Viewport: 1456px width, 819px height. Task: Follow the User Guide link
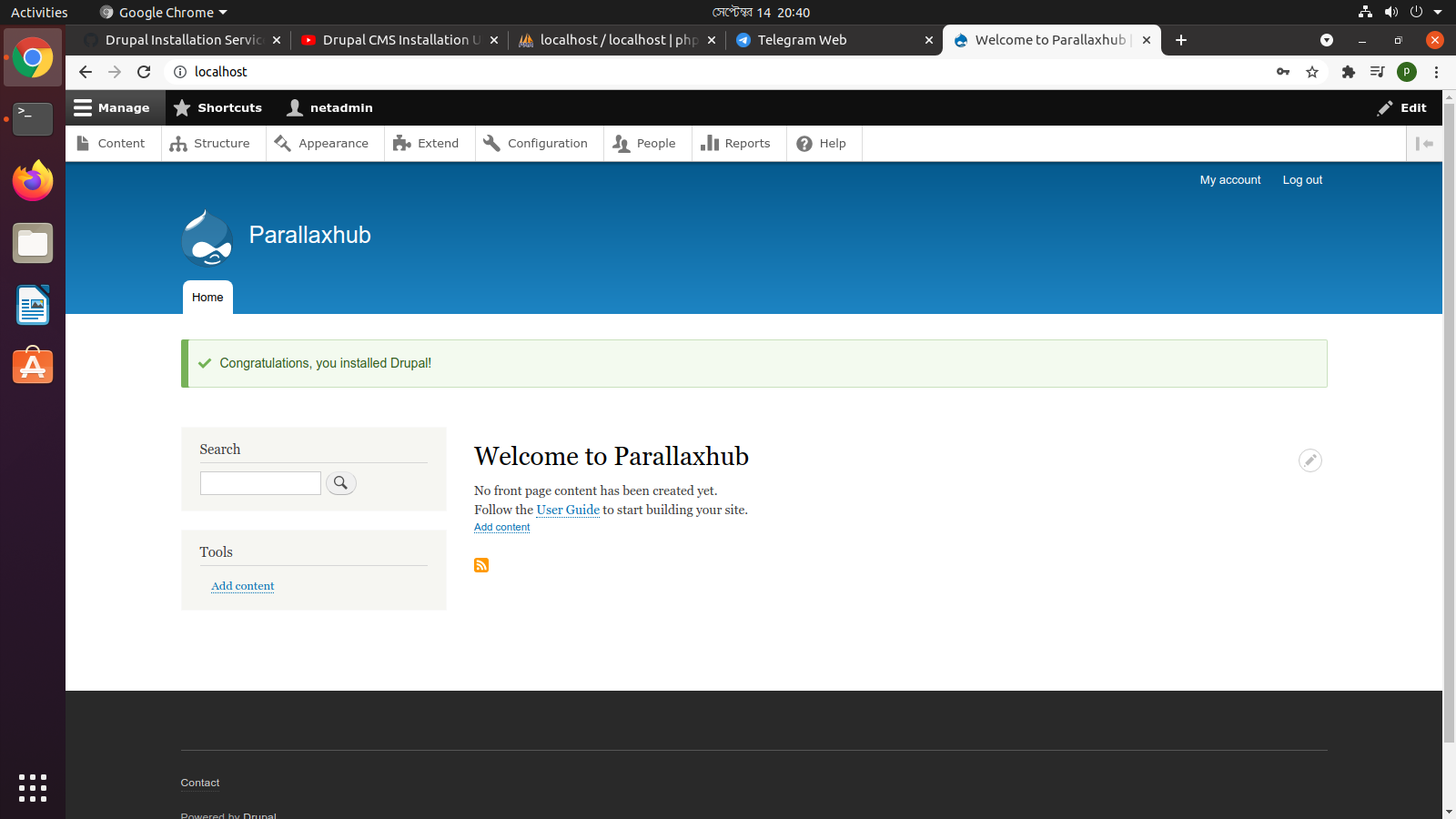[x=568, y=510]
